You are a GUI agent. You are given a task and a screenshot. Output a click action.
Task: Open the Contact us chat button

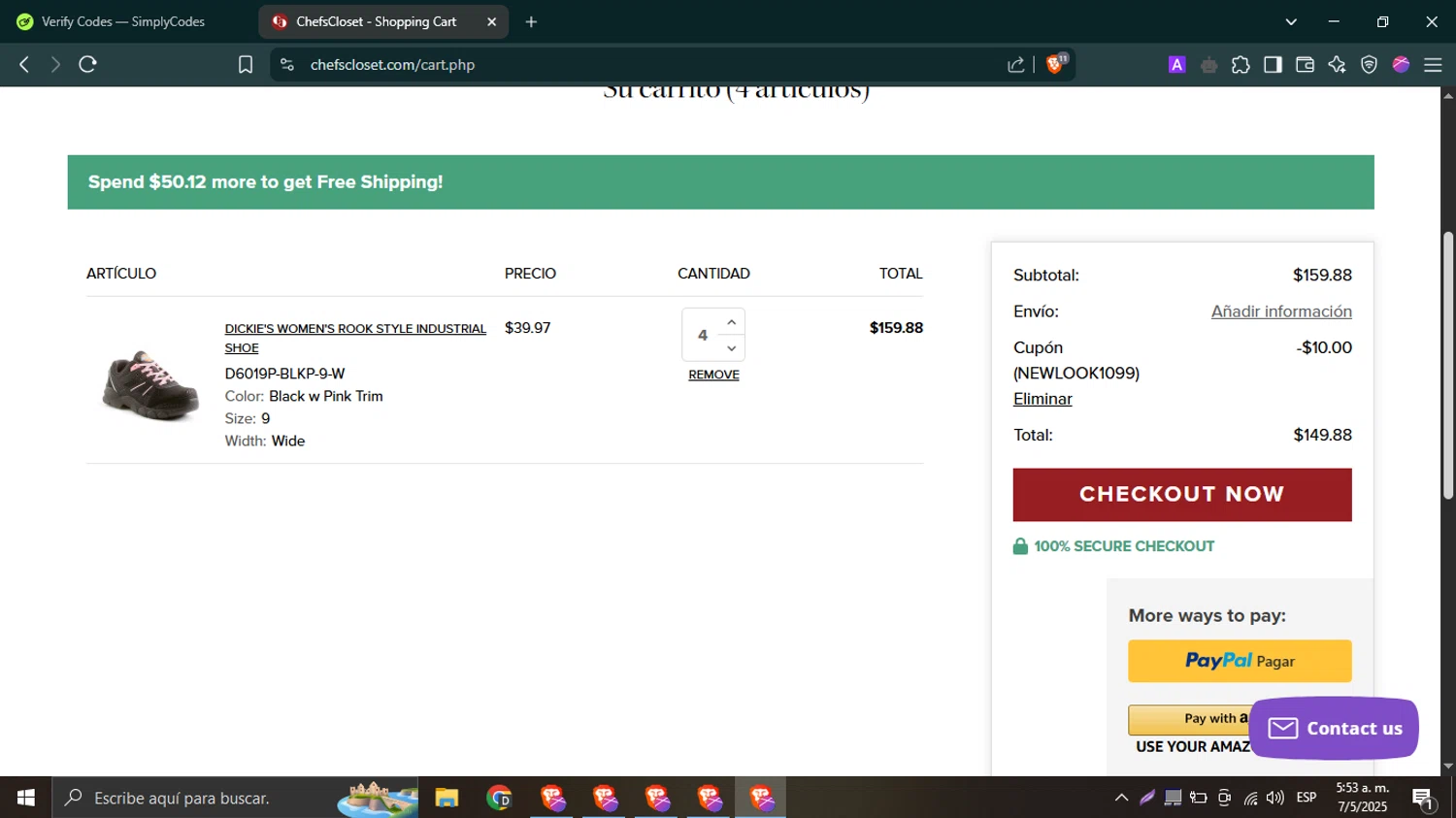(x=1334, y=728)
